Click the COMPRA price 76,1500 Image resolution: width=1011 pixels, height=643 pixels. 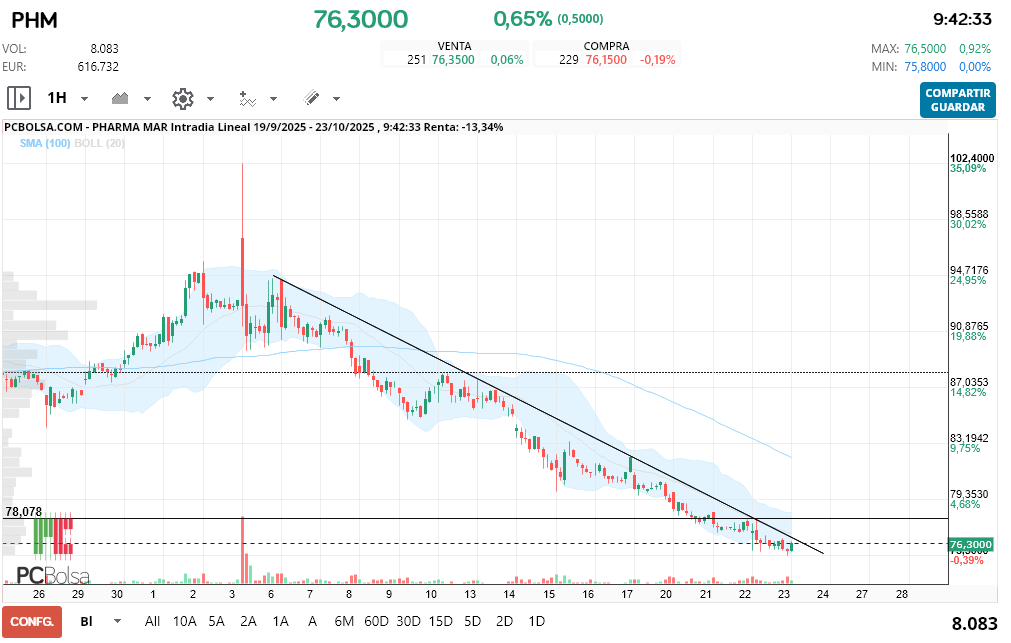coord(606,60)
